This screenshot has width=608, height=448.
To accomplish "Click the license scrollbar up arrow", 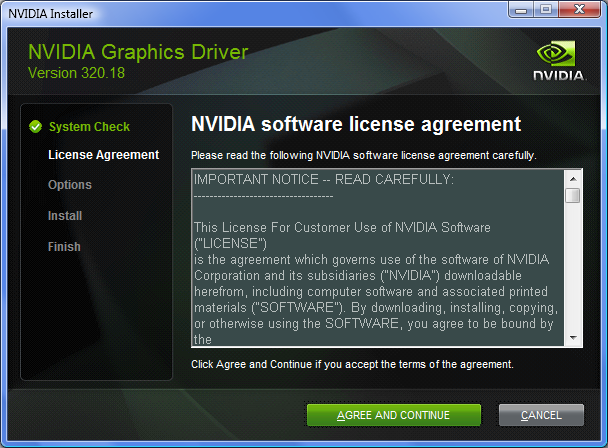I will (573, 179).
